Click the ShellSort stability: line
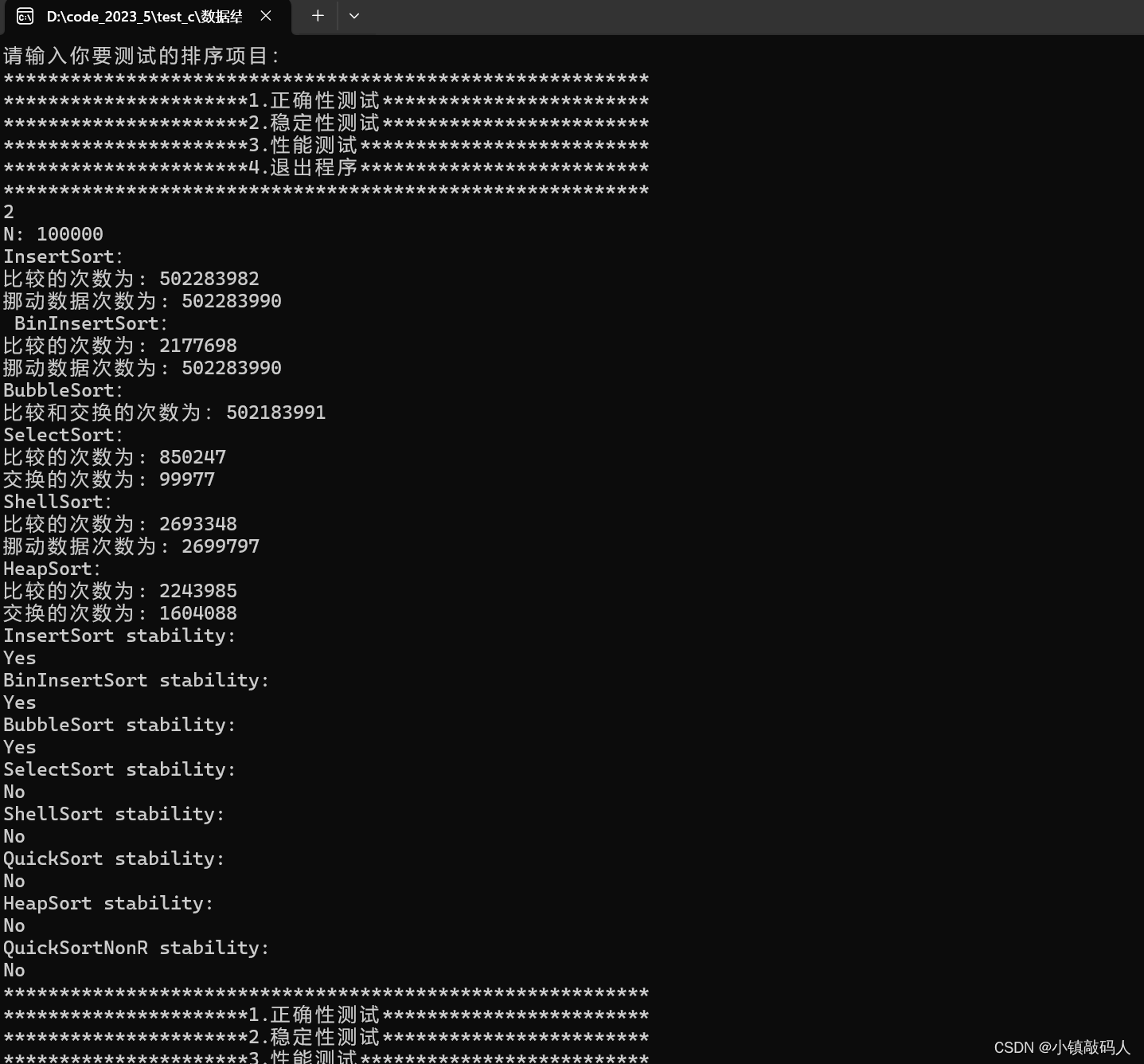The image size is (1144, 1064). (x=114, y=814)
